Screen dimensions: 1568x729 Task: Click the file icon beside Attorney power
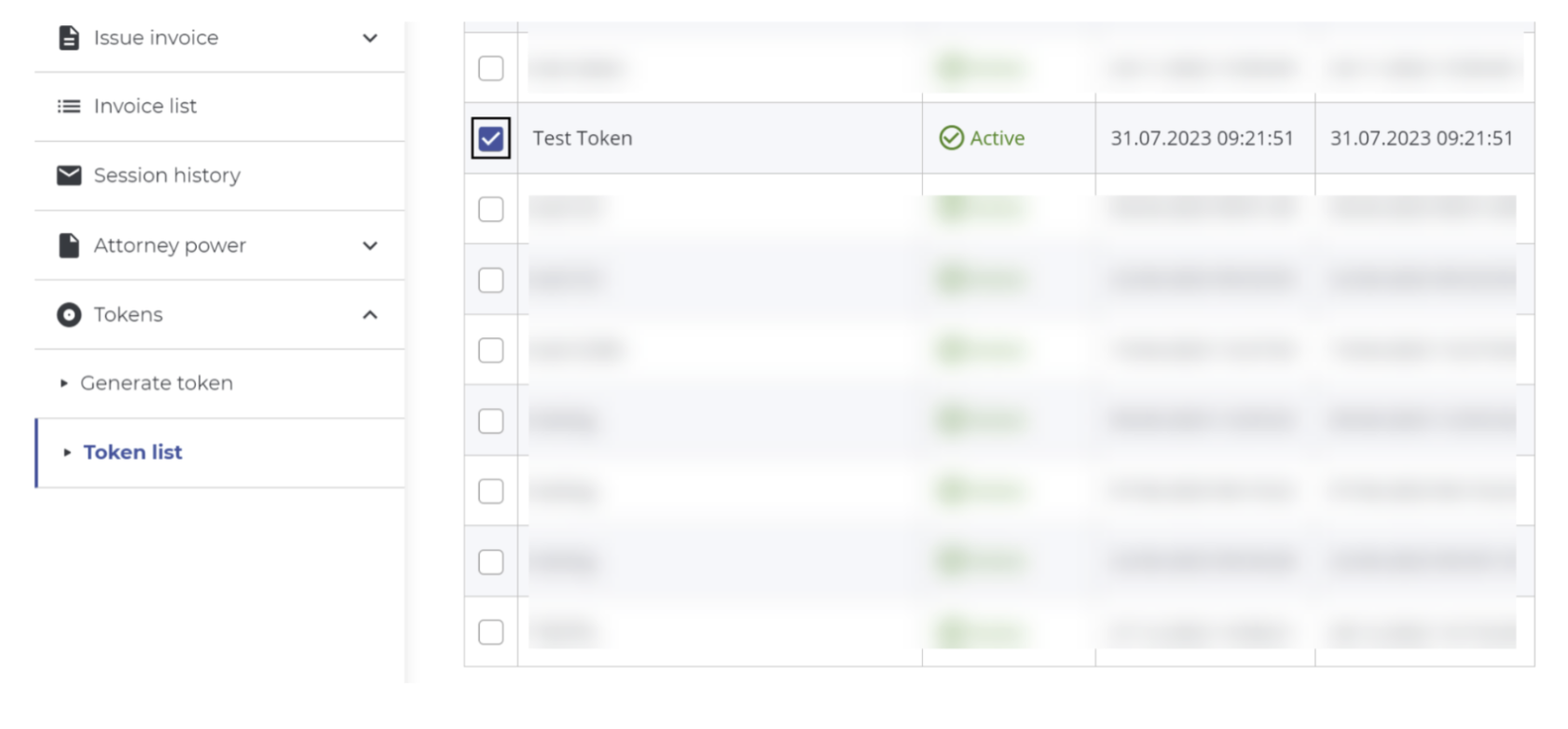pyautogui.click(x=69, y=245)
